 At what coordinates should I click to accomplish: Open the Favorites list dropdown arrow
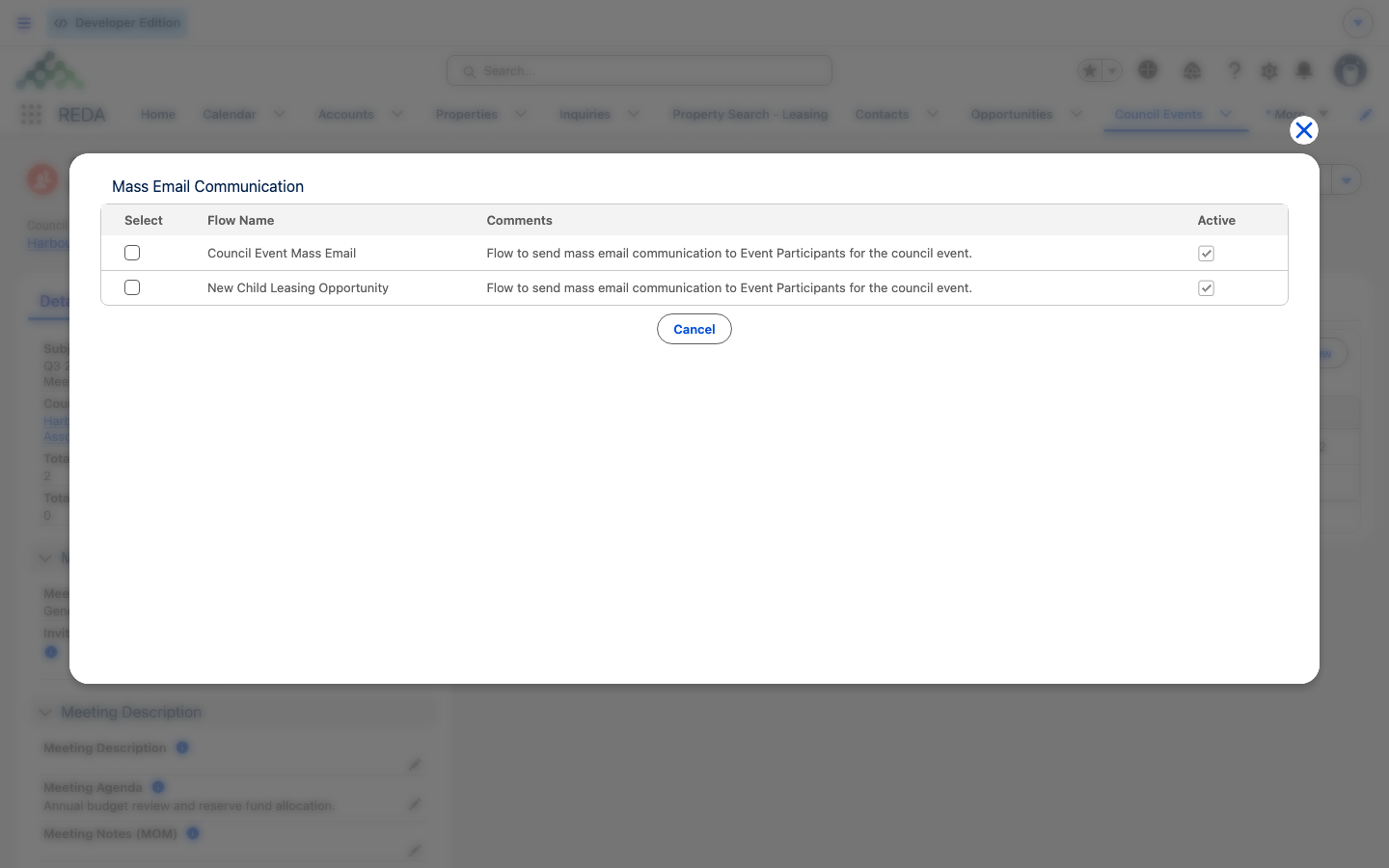point(1112,70)
